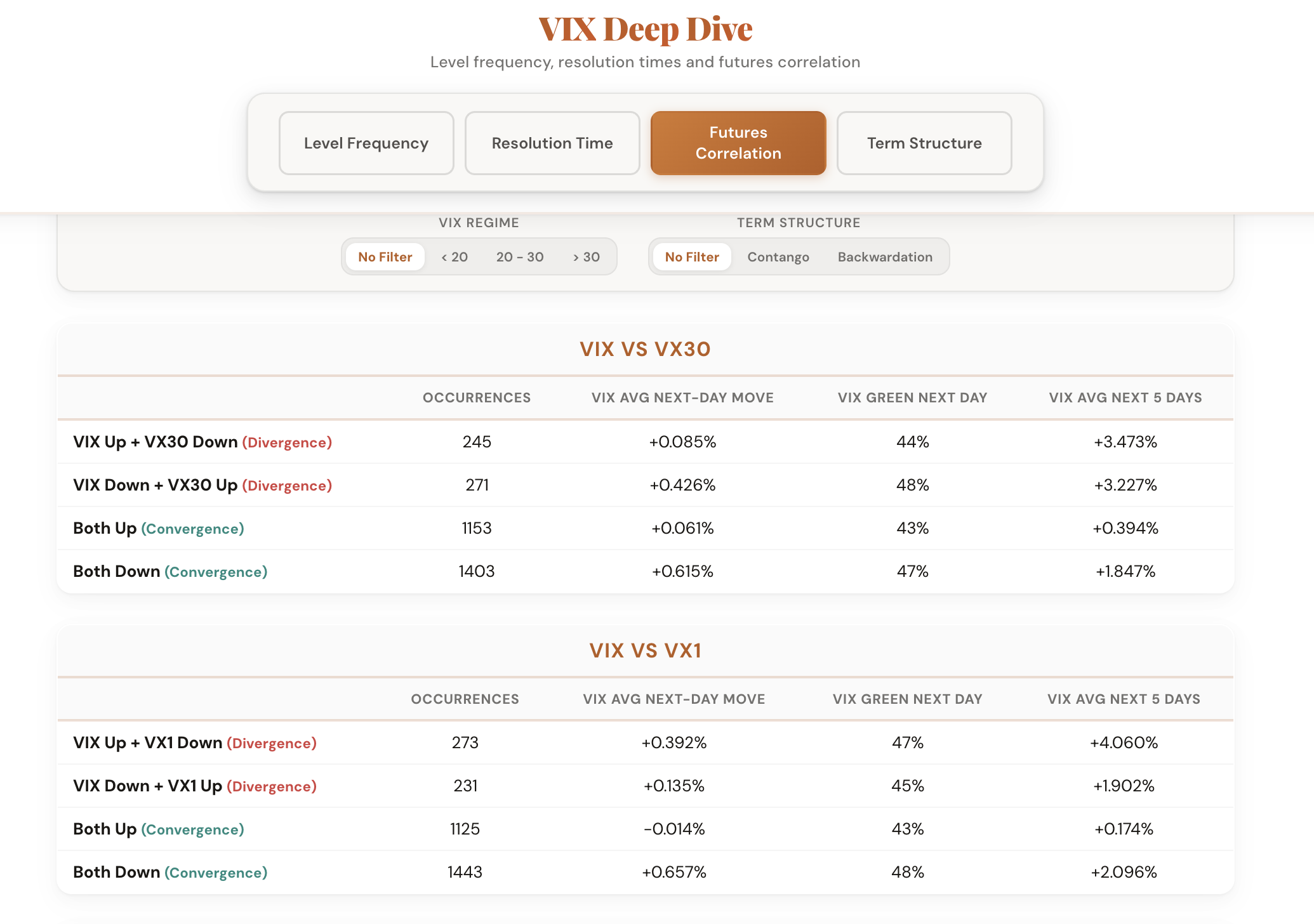
Task: Select the VIX Green Next Day column header
Action: click(913, 397)
